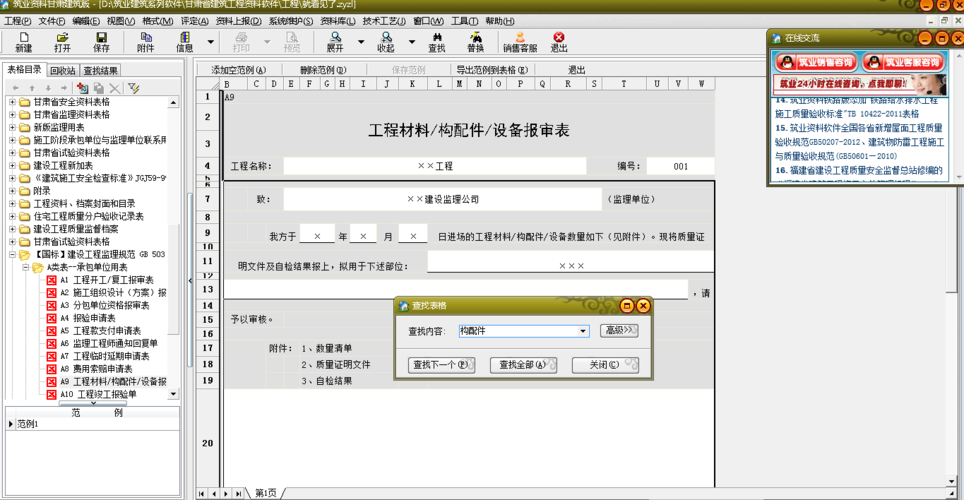Select the 范例1 row in example list
The height and width of the screenshot is (500, 964).
coord(92,424)
